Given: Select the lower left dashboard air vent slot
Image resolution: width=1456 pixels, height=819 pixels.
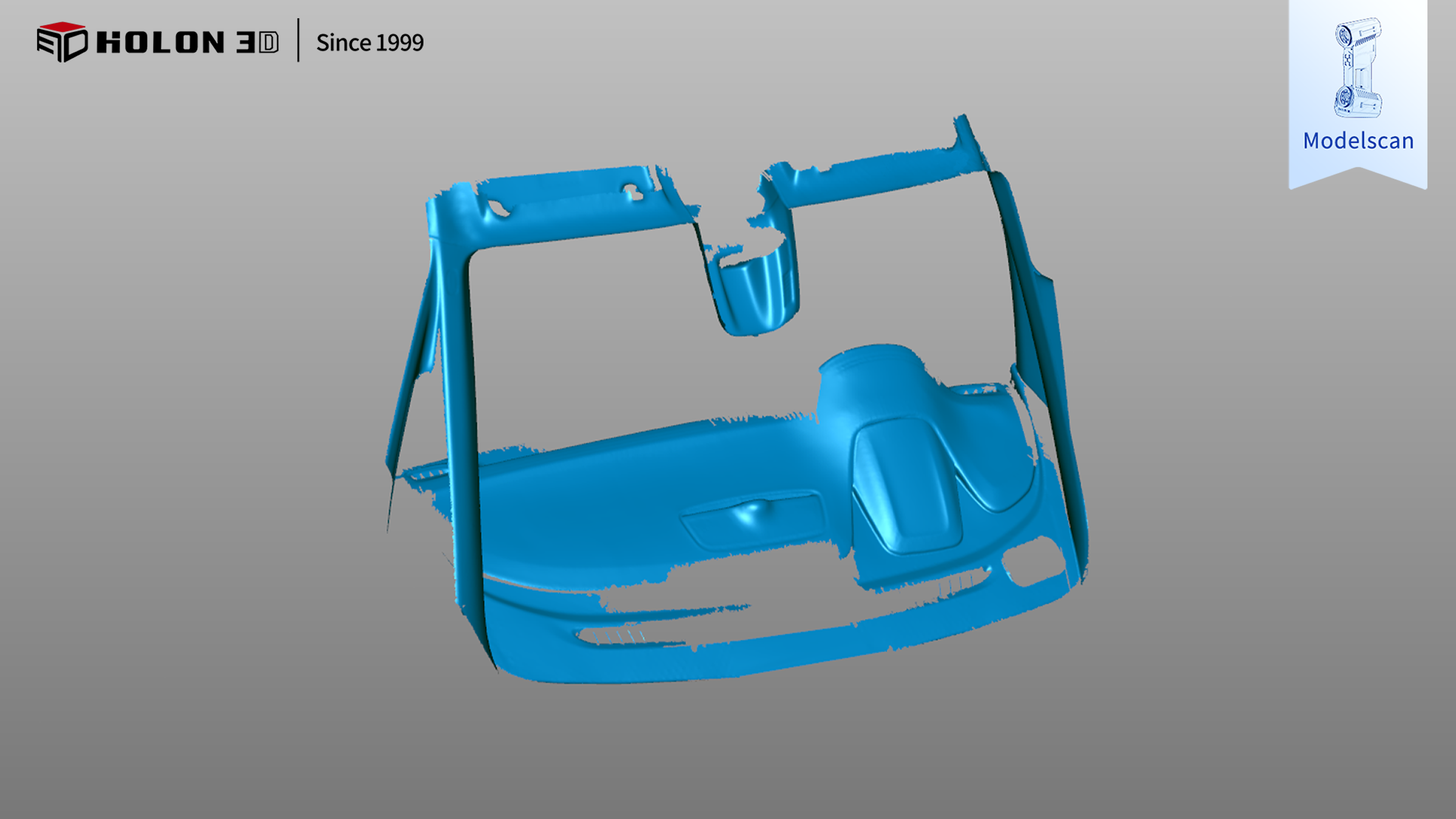Looking at the screenshot, I should tap(613, 636).
